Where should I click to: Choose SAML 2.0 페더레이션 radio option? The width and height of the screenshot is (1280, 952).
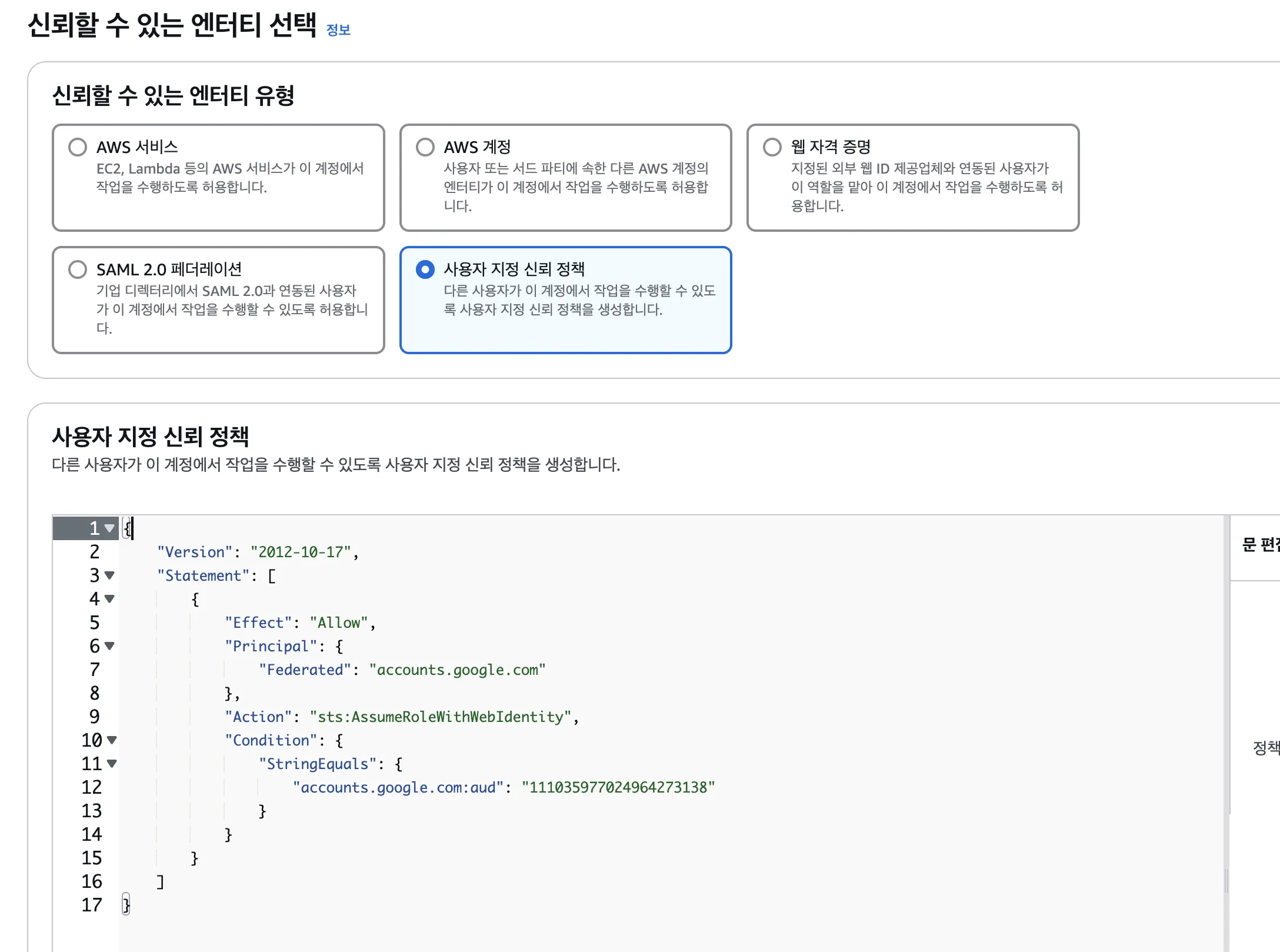pos(78,269)
